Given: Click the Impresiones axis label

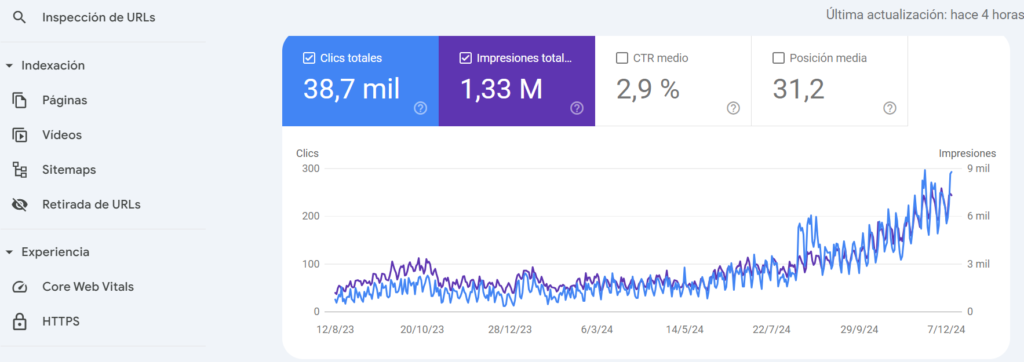Looking at the screenshot, I should [967, 154].
